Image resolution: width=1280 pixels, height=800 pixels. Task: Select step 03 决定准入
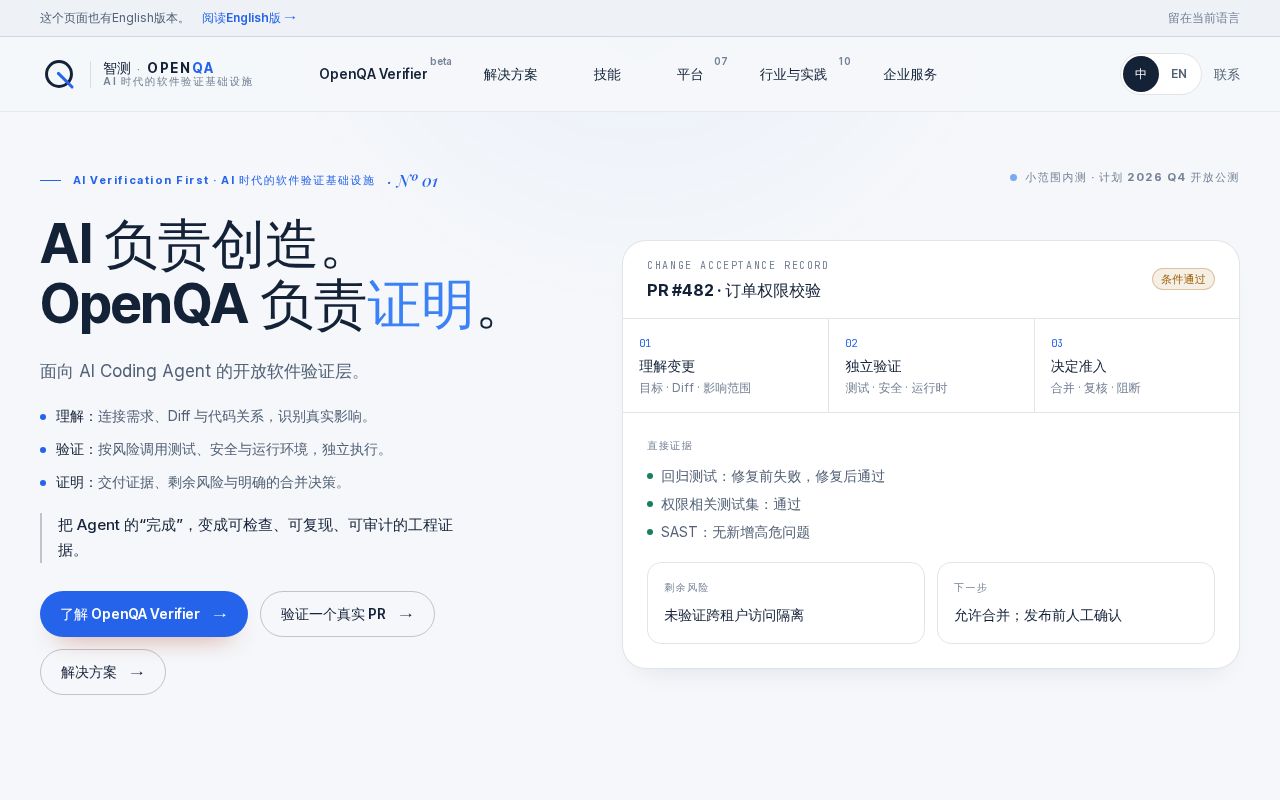[x=1137, y=366]
